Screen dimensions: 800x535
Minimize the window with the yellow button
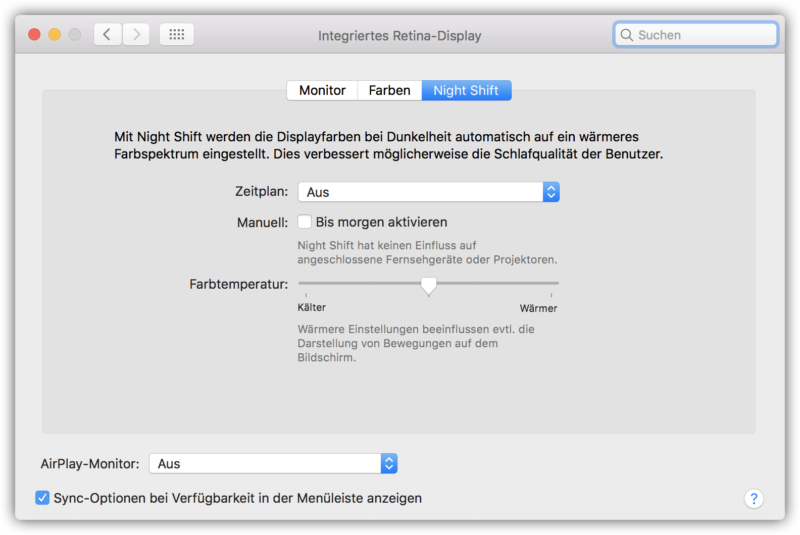tap(55, 34)
